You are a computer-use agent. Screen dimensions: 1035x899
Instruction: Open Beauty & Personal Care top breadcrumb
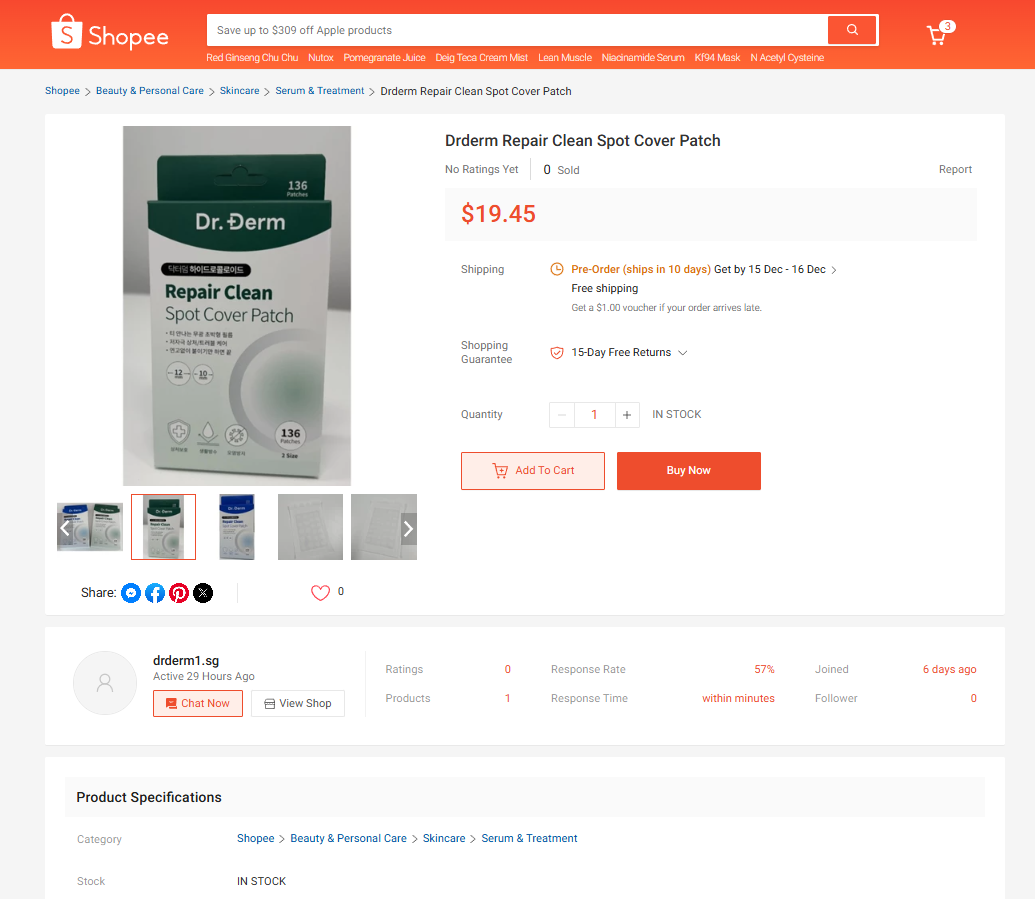pyautogui.click(x=149, y=91)
